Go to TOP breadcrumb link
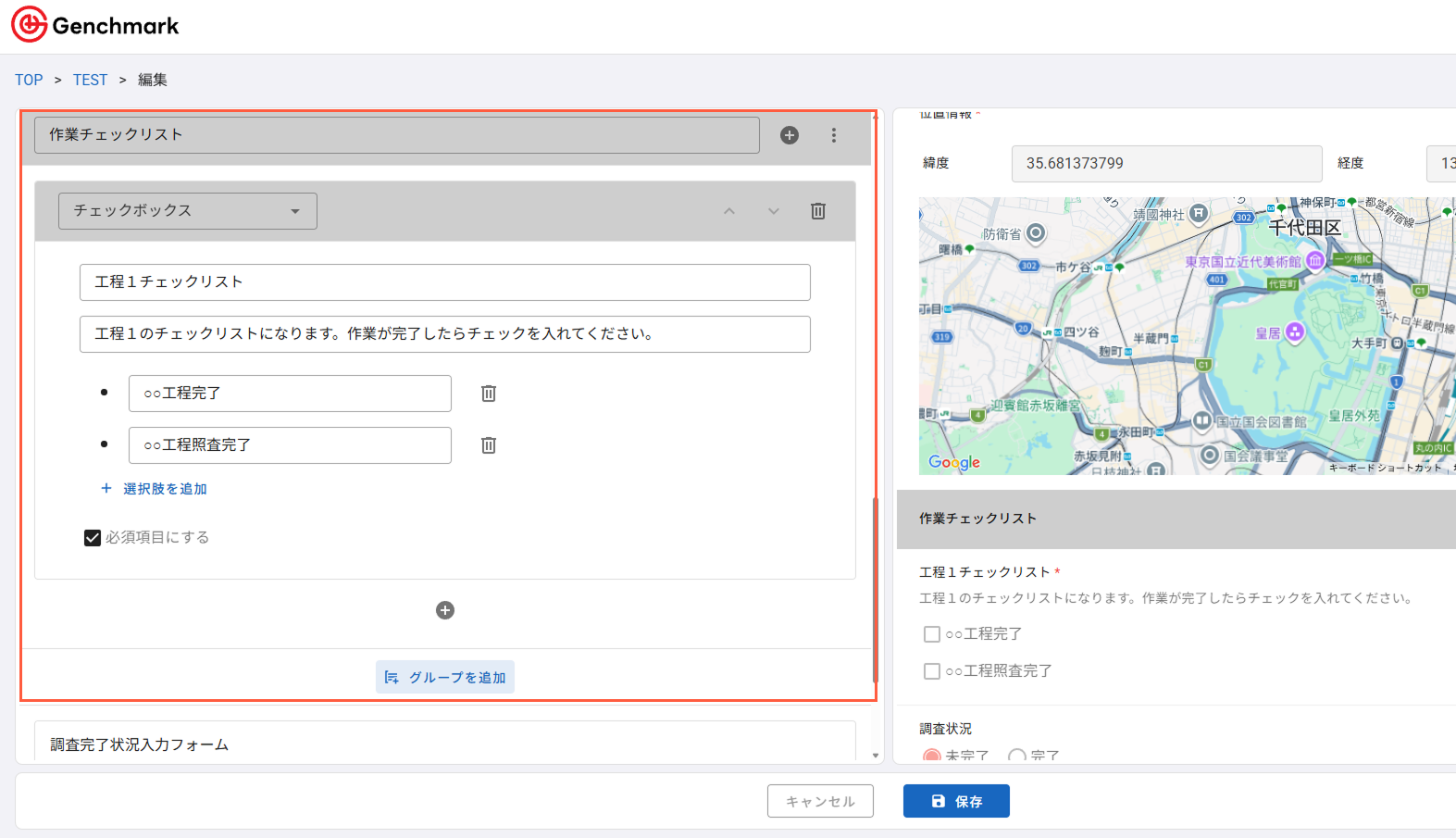 pos(29,80)
